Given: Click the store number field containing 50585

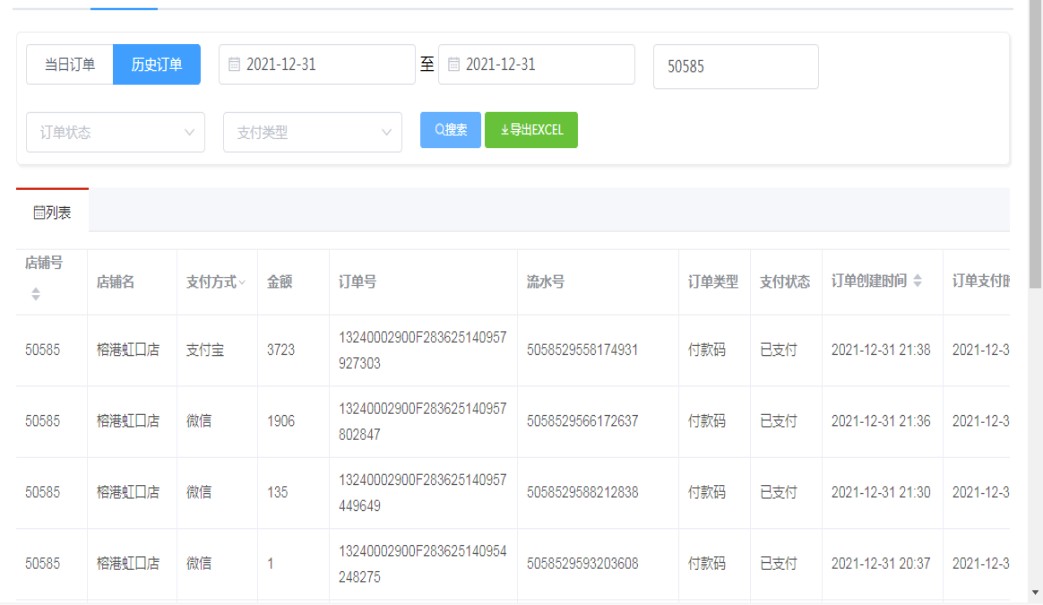Looking at the screenshot, I should point(735,67).
